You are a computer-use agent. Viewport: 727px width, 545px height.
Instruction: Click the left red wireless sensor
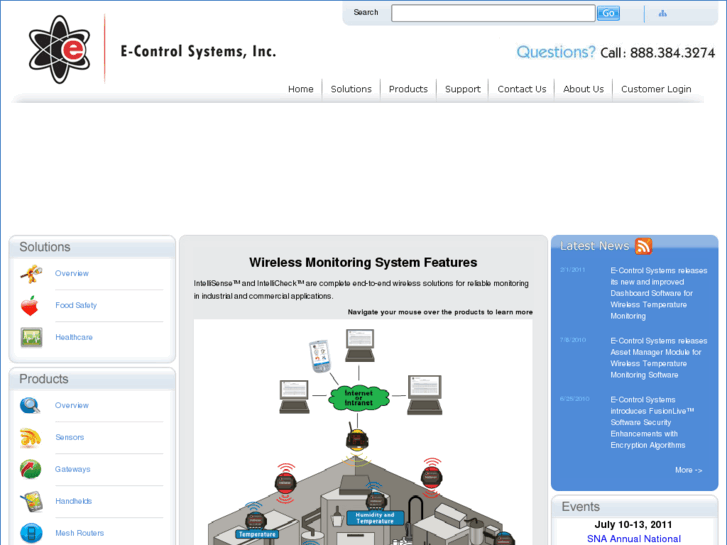(x=286, y=483)
